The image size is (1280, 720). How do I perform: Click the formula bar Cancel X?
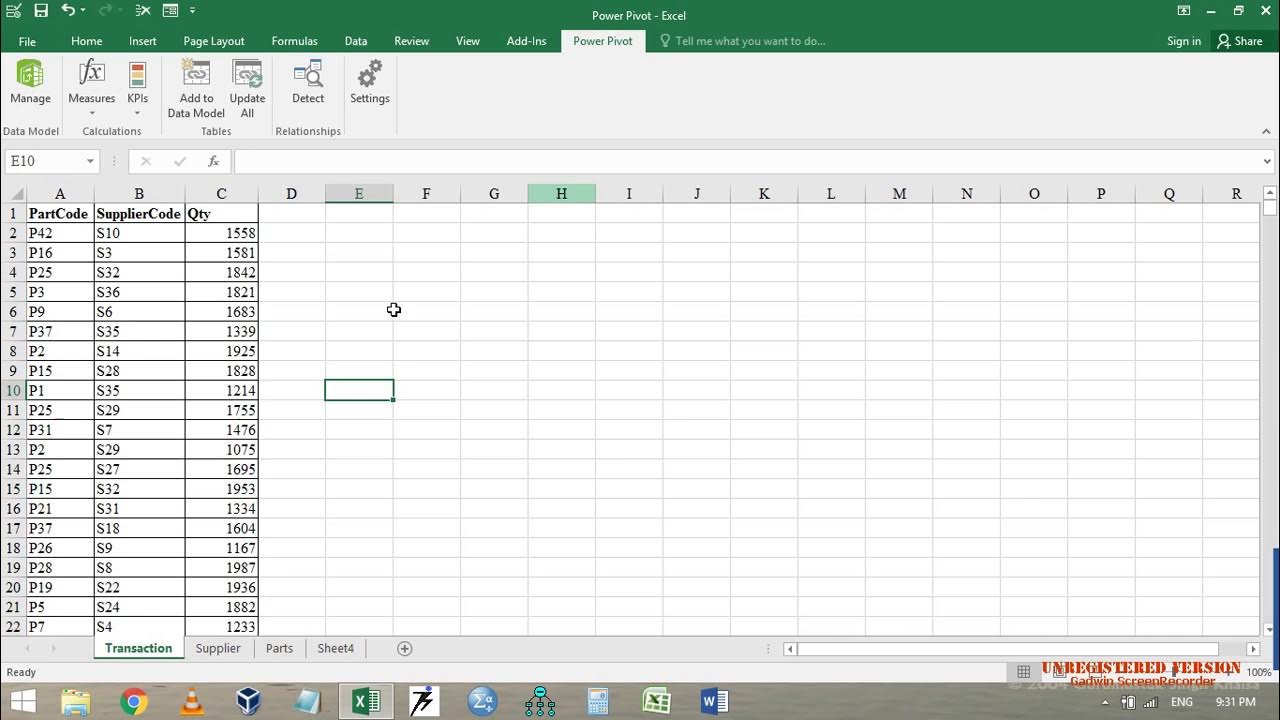[x=146, y=161]
